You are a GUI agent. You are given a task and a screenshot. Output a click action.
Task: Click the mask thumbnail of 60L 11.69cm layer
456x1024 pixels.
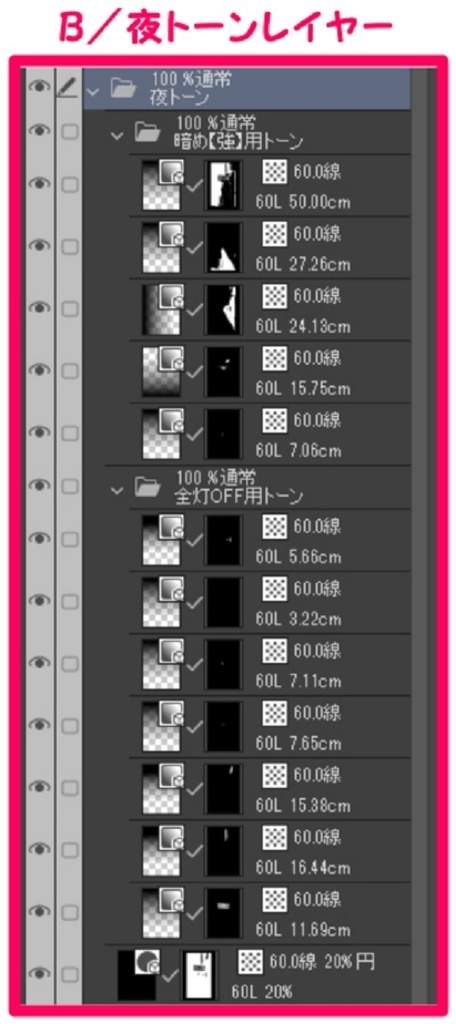tap(223, 912)
